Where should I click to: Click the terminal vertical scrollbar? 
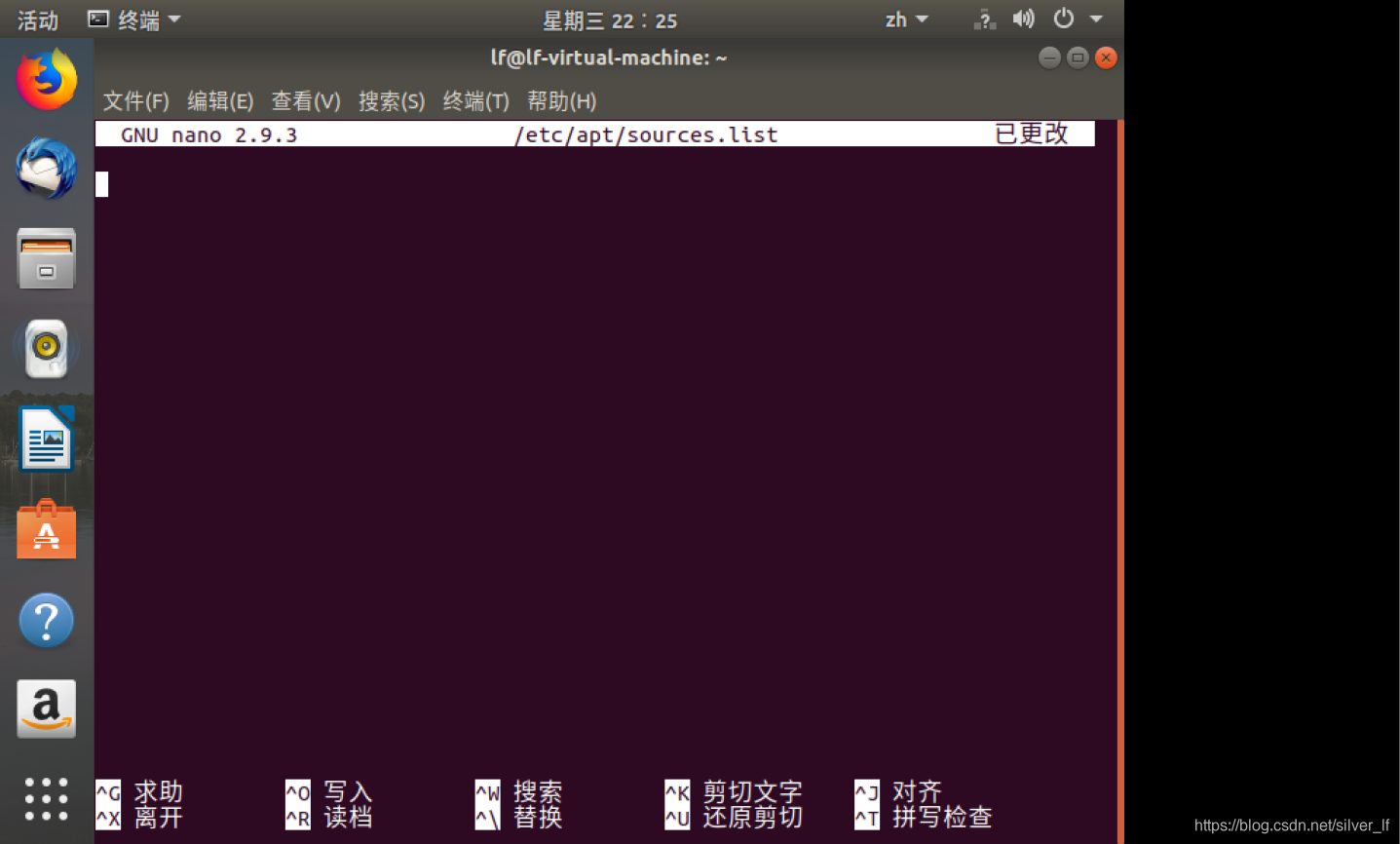tap(1120, 481)
